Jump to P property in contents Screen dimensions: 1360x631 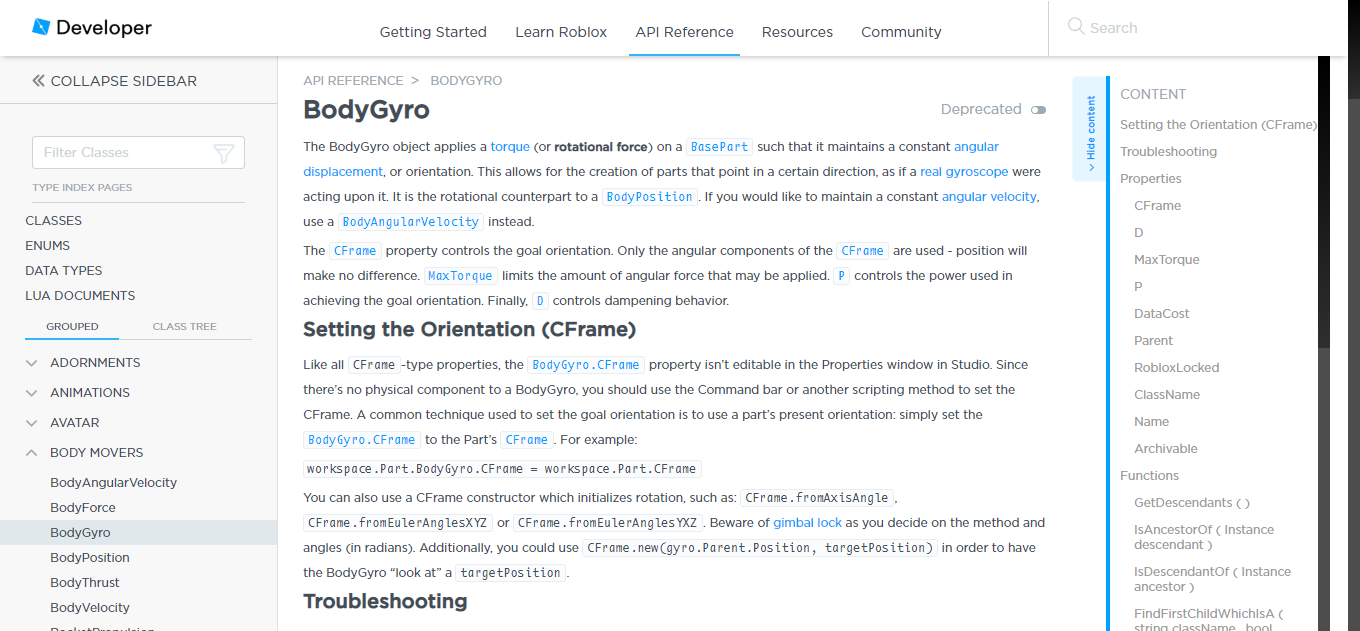point(1138,287)
